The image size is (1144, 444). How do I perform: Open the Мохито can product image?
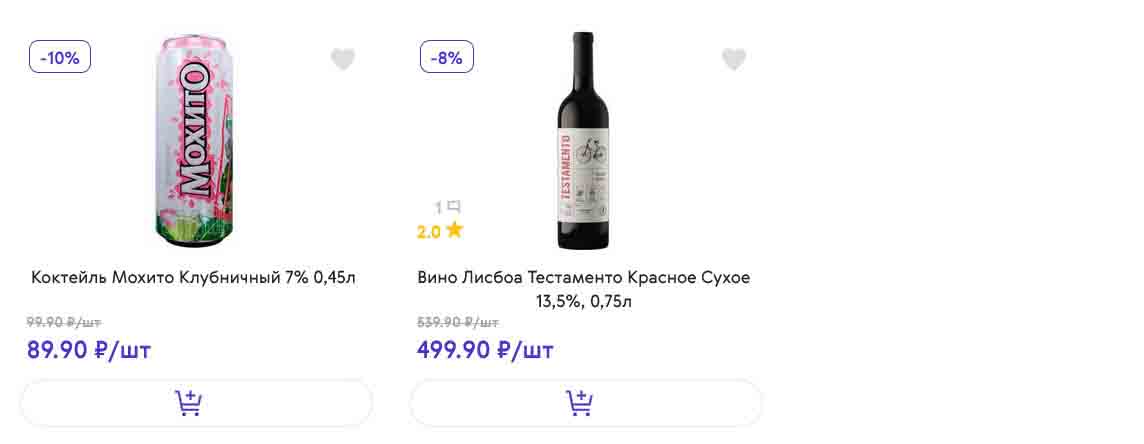coord(194,140)
